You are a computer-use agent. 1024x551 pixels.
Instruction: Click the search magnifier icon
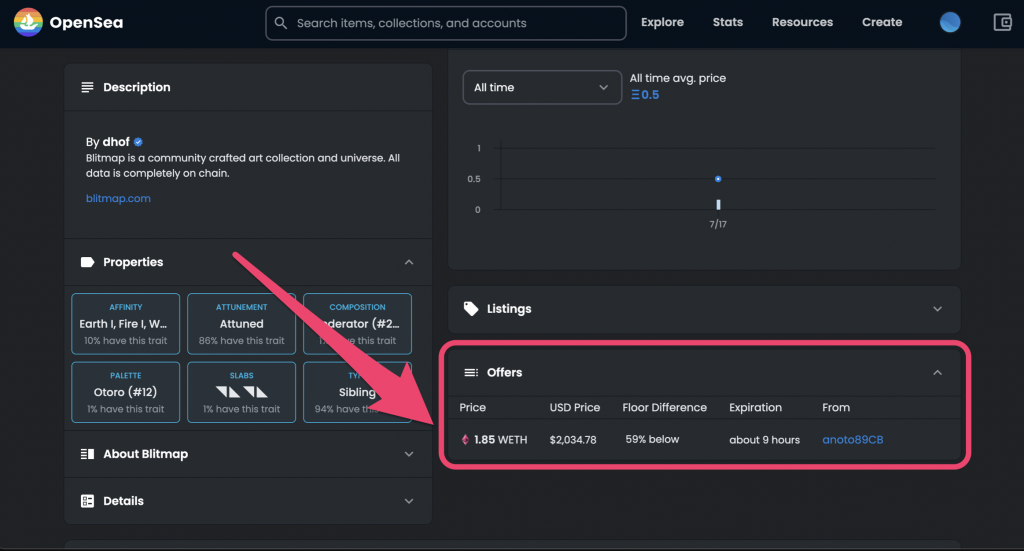(281, 23)
